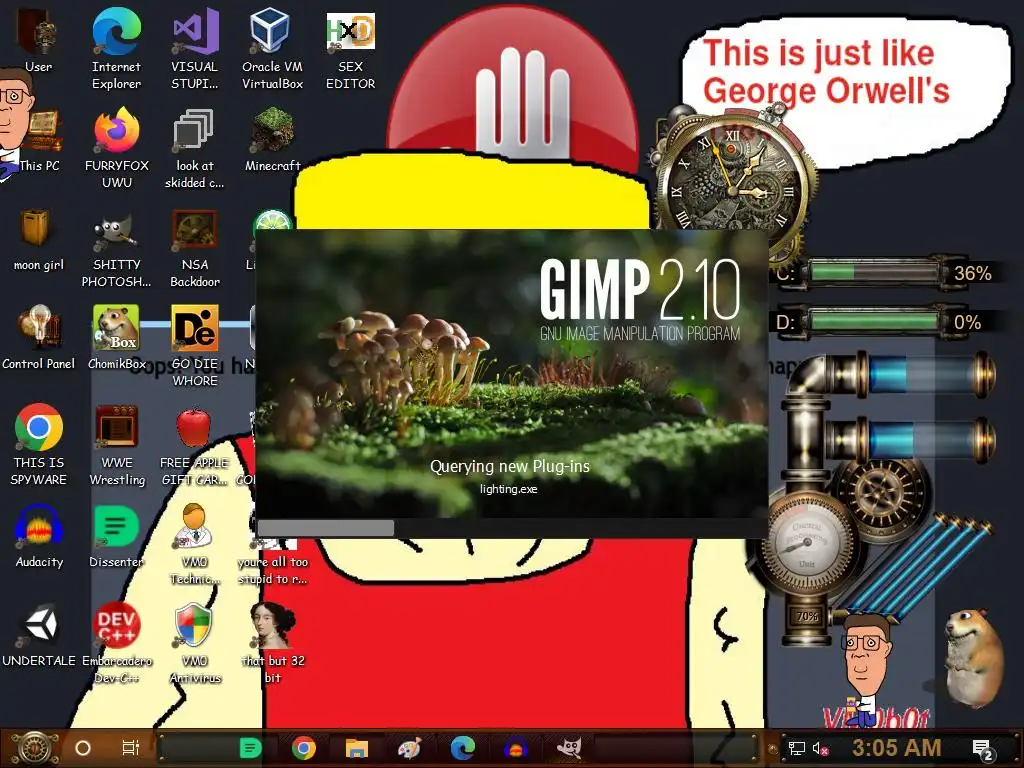The image size is (1024, 768).
Task: Launch Oracle VM VirtualBox shortcut
Action: coord(272,49)
